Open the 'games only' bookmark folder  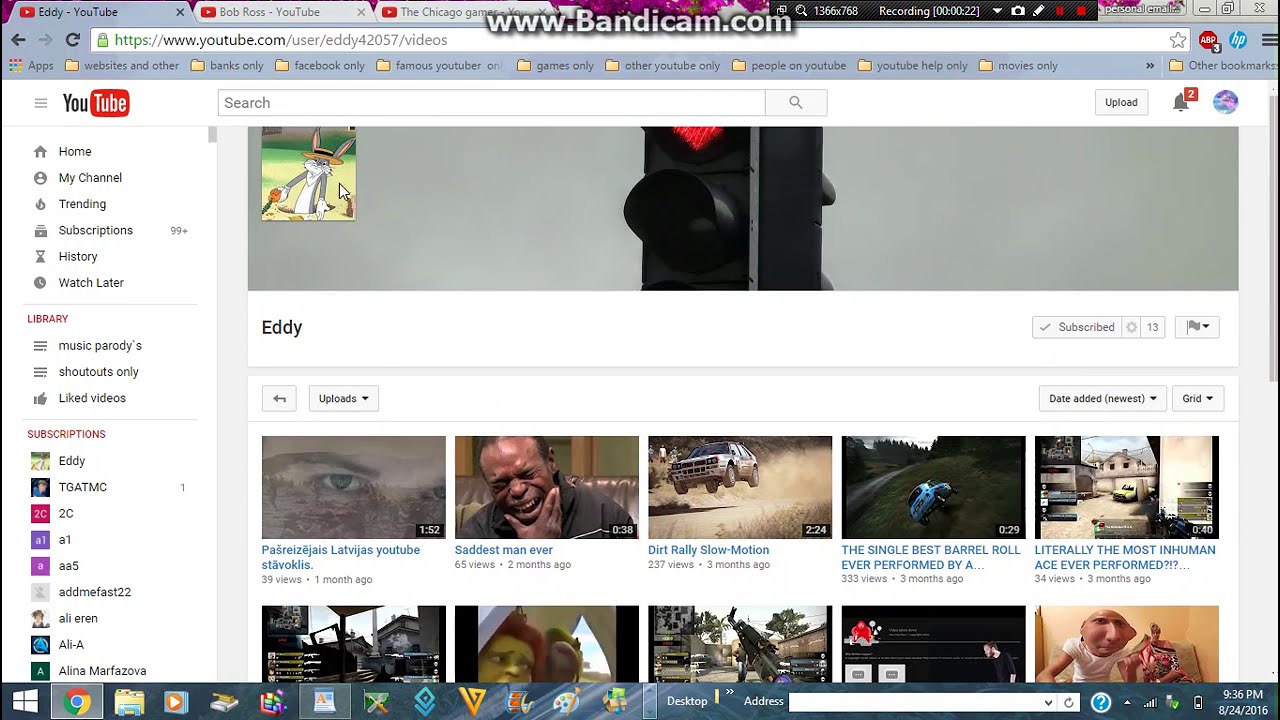pyautogui.click(x=556, y=66)
